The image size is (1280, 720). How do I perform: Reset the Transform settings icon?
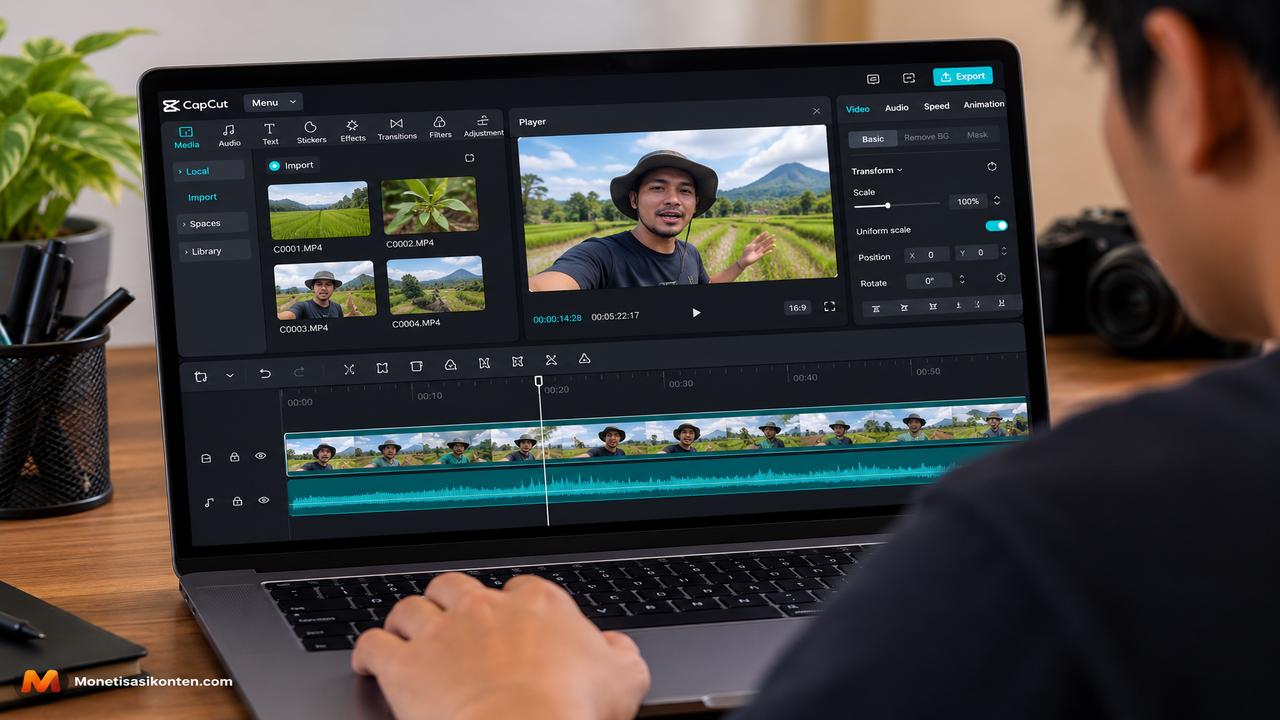click(992, 167)
